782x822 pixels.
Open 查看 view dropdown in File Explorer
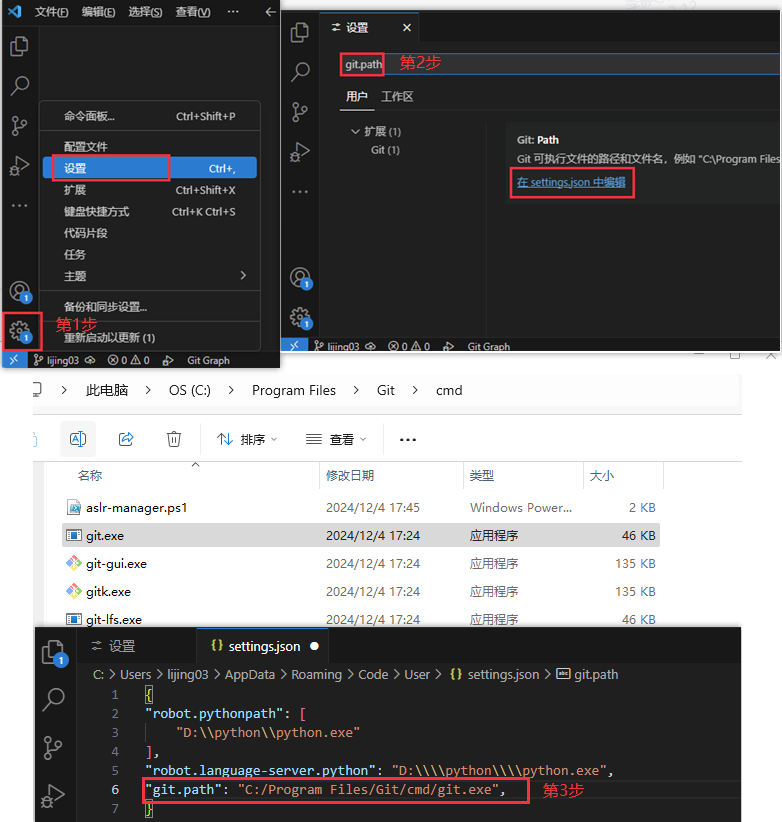336,439
